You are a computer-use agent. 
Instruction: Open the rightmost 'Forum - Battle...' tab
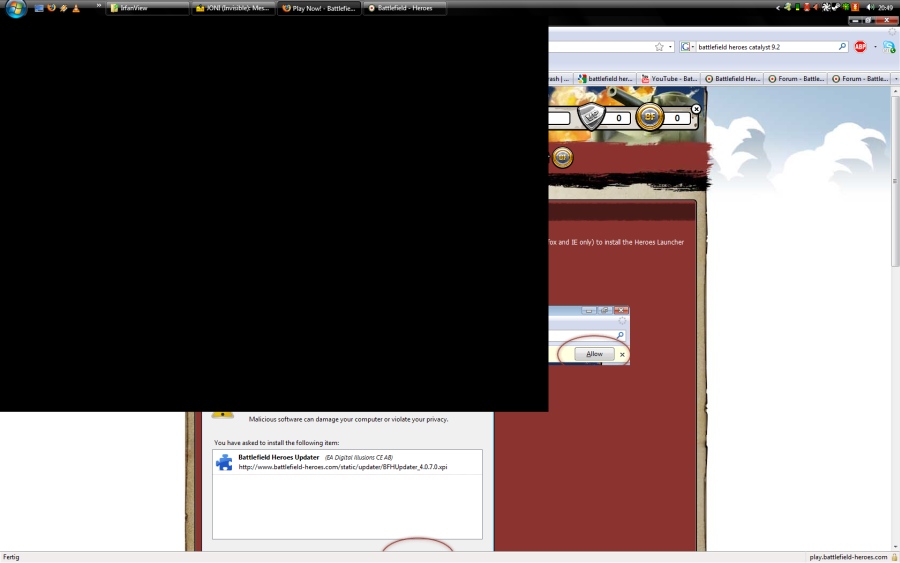(x=860, y=79)
